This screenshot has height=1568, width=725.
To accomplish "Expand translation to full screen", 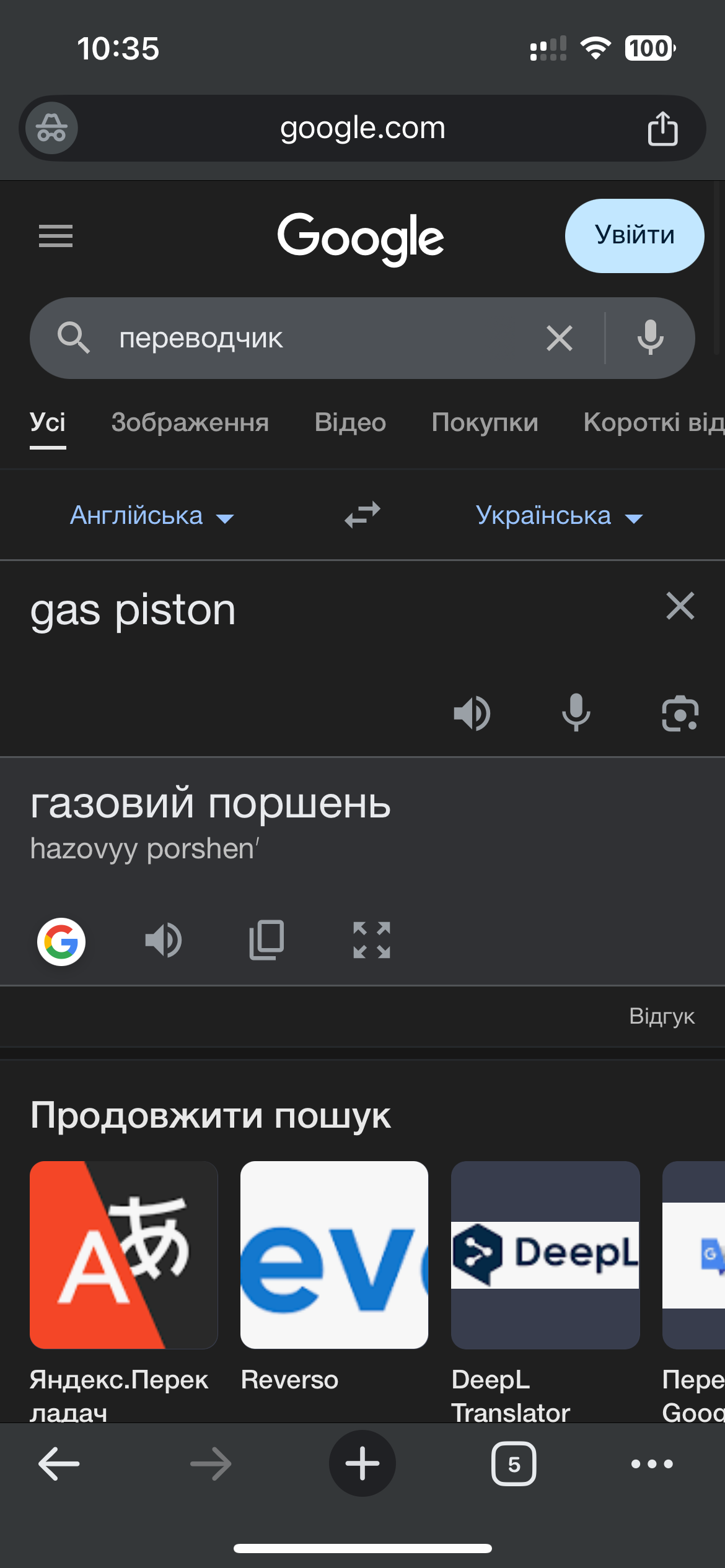I will point(372,940).
